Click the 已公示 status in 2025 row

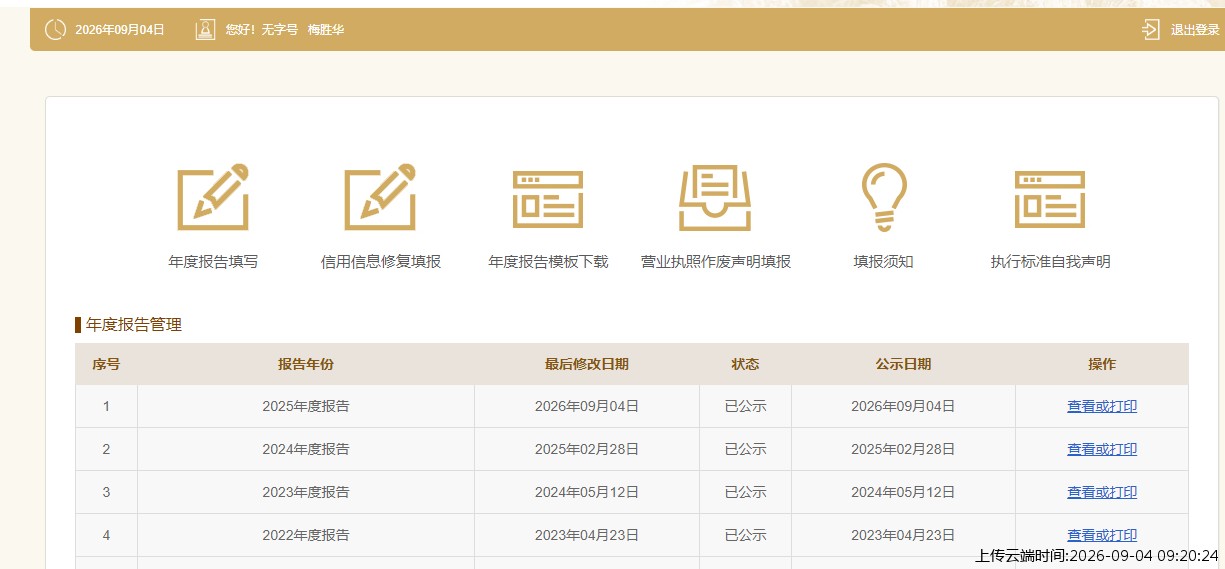(x=745, y=407)
